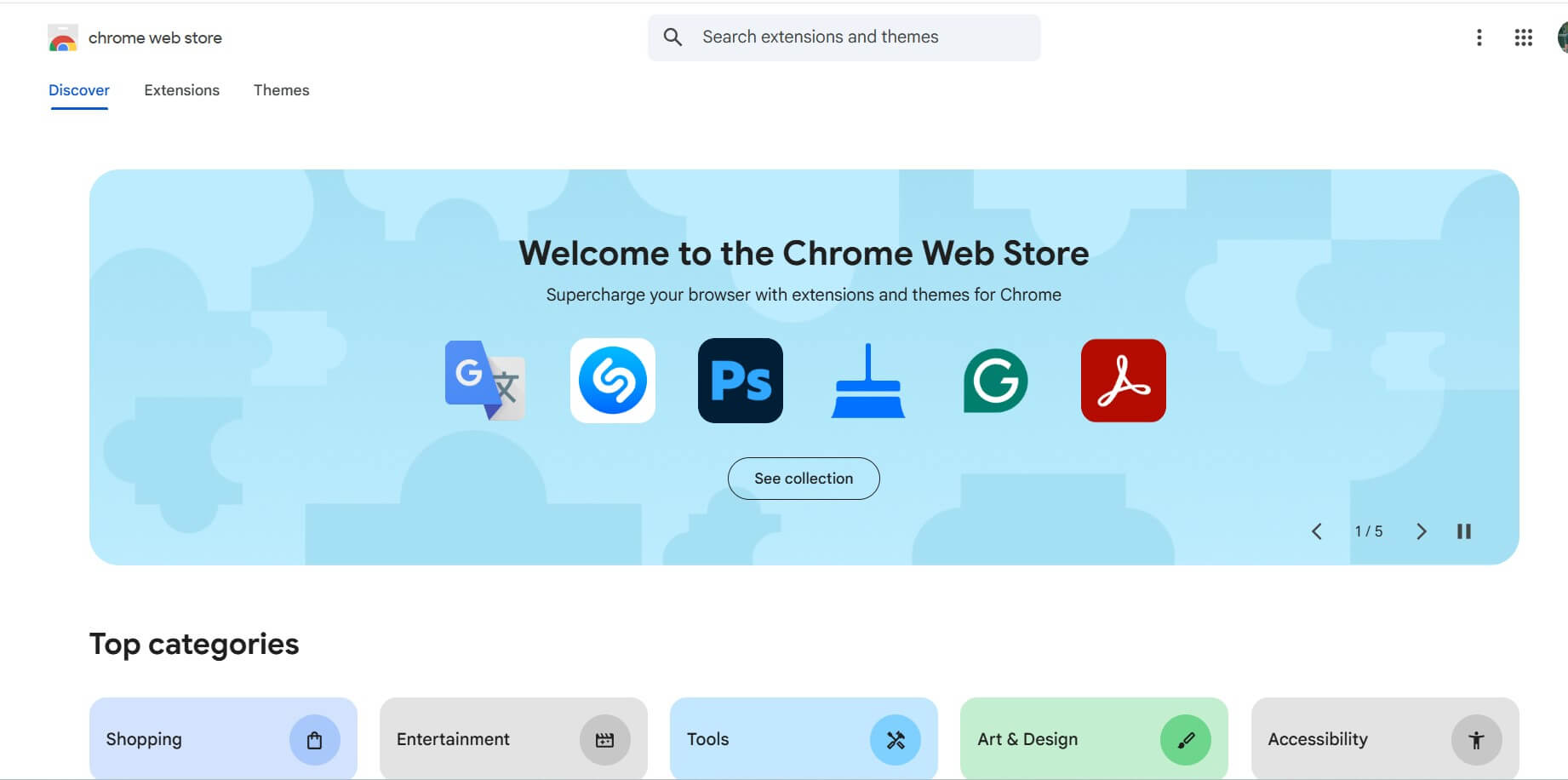Image resolution: width=1568 pixels, height=780 pixels.
Task: Open the user account avatar
Action: tap(1563, 37)
